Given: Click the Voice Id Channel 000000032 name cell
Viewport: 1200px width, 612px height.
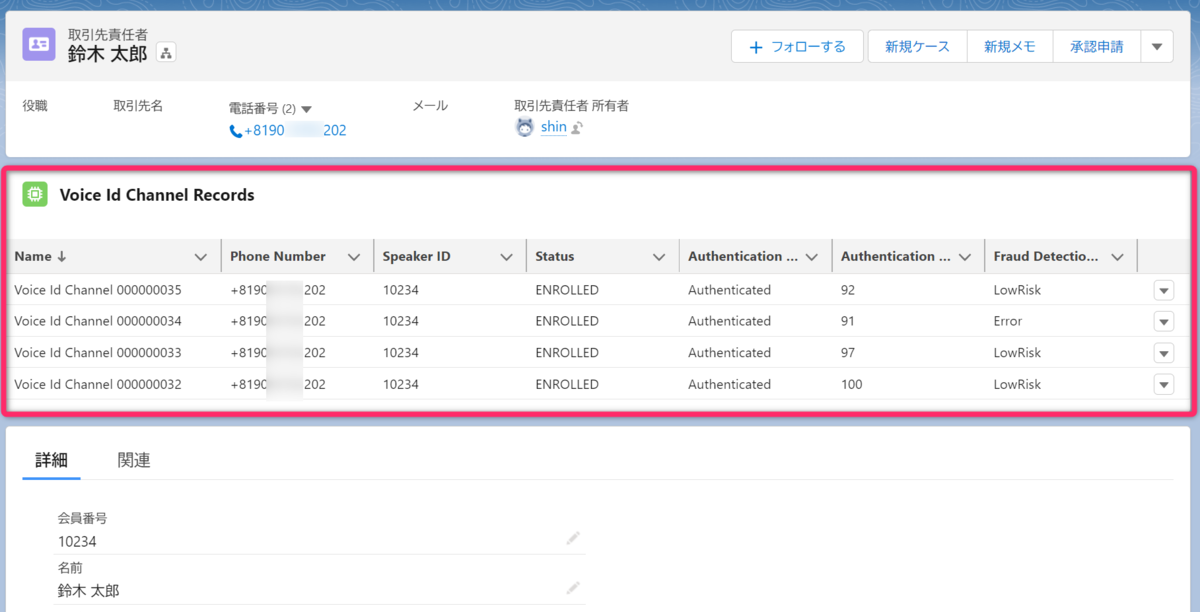Looking at the screenshot, I should [x=98, y=384].
